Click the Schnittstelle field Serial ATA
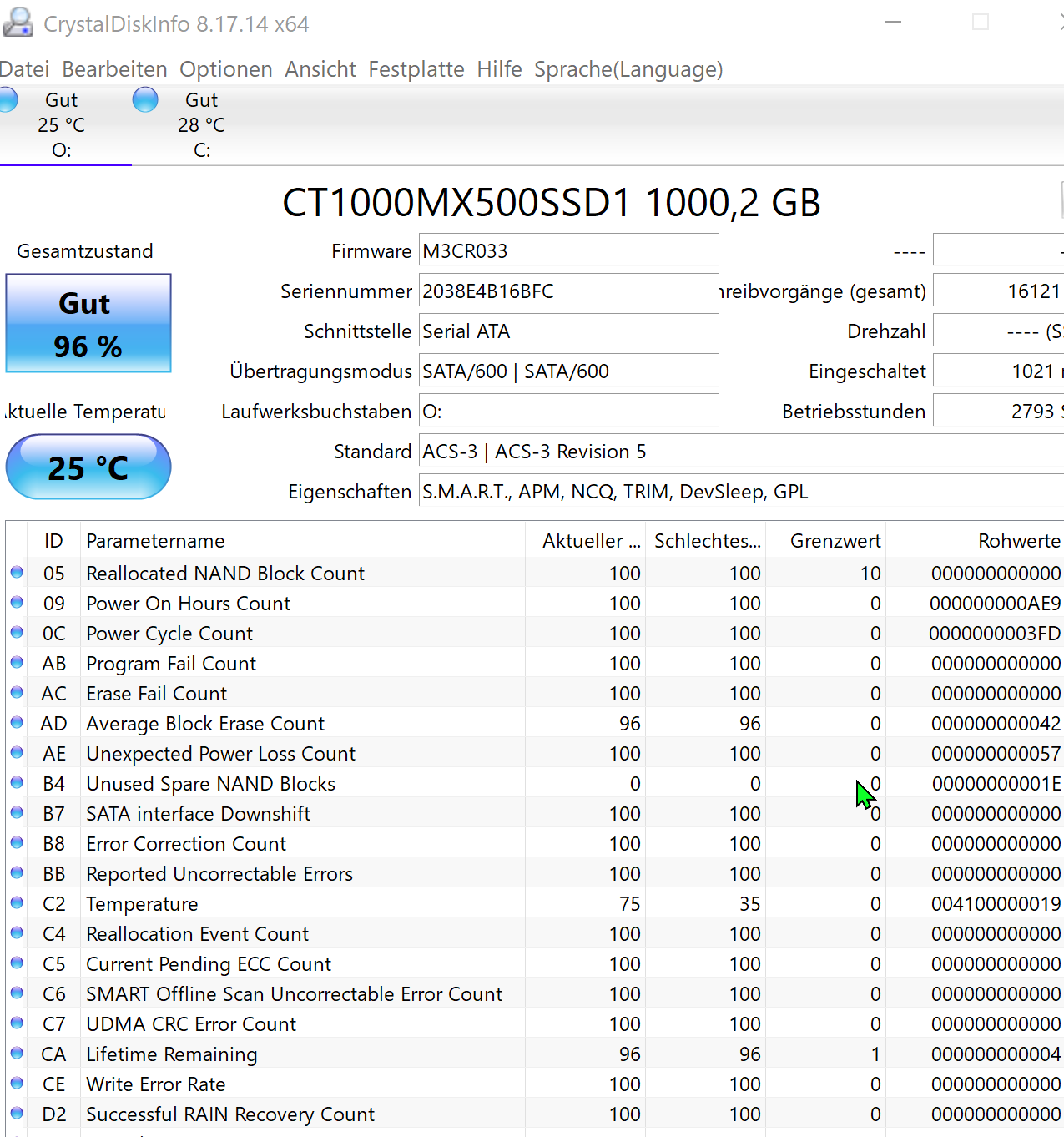Screen dimensions: 1064x1137 click(x=568, y=331)
